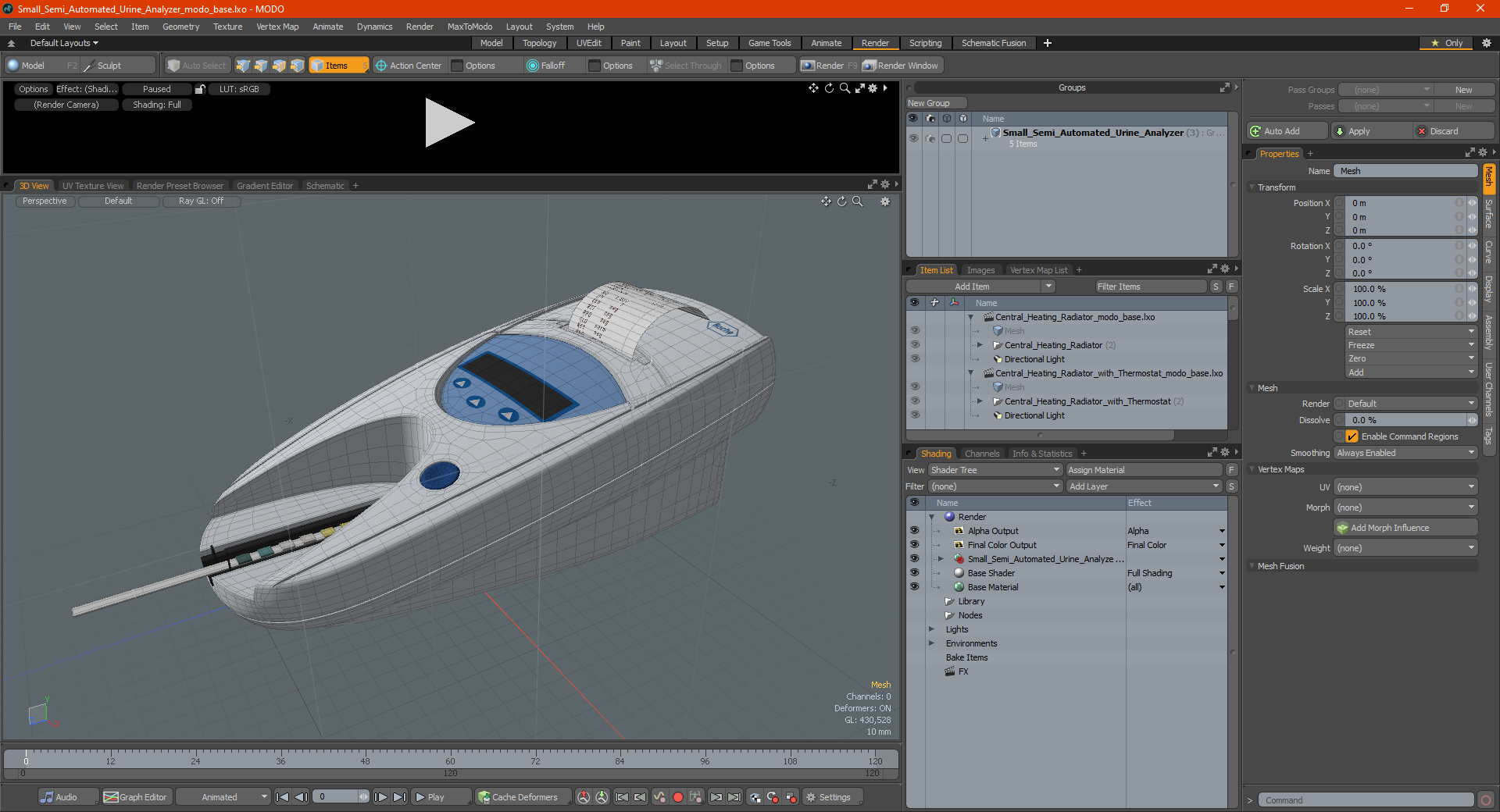Expand Lights in Shader Tree
The image size is (1500, 812).
pyautogui.click(x=931, y=629)
